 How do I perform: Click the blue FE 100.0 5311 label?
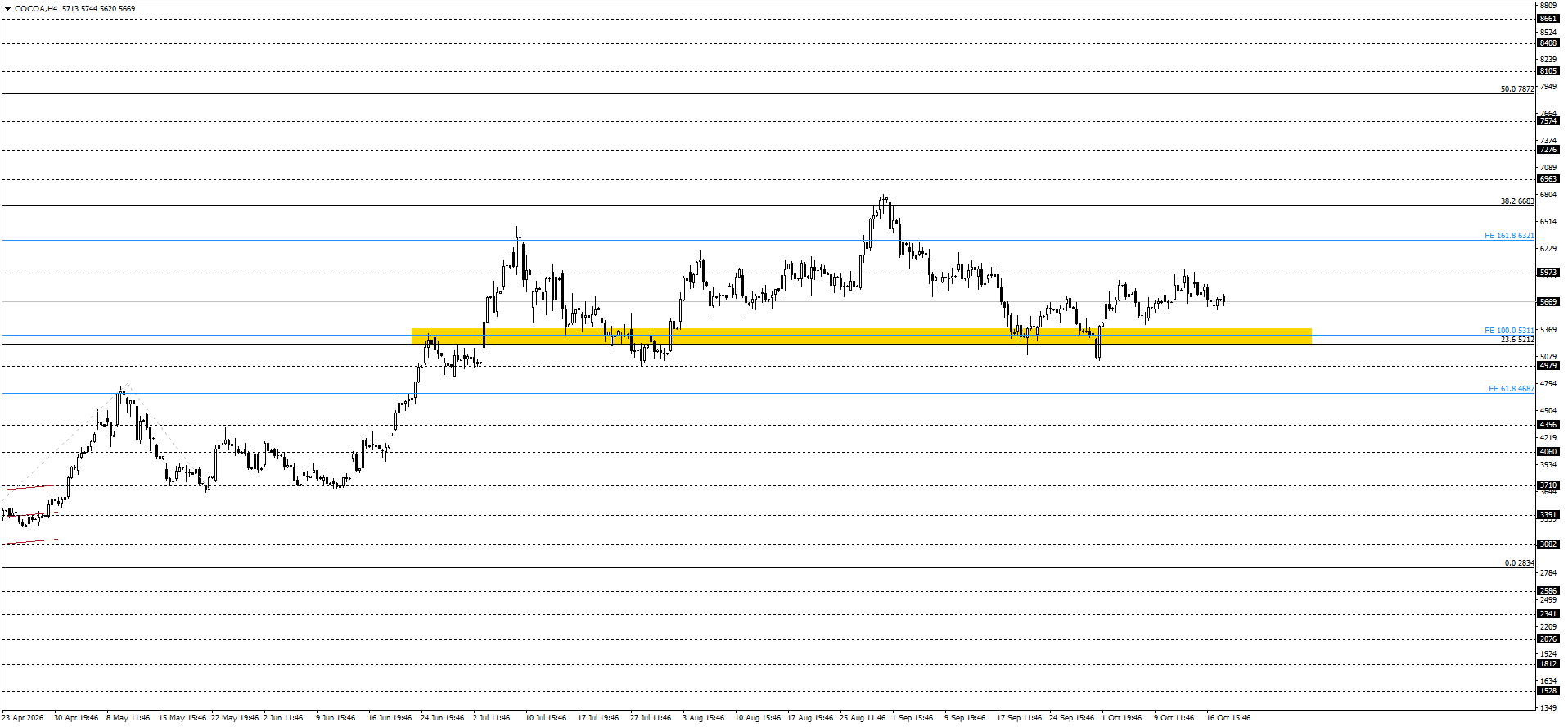[1510, 331]
